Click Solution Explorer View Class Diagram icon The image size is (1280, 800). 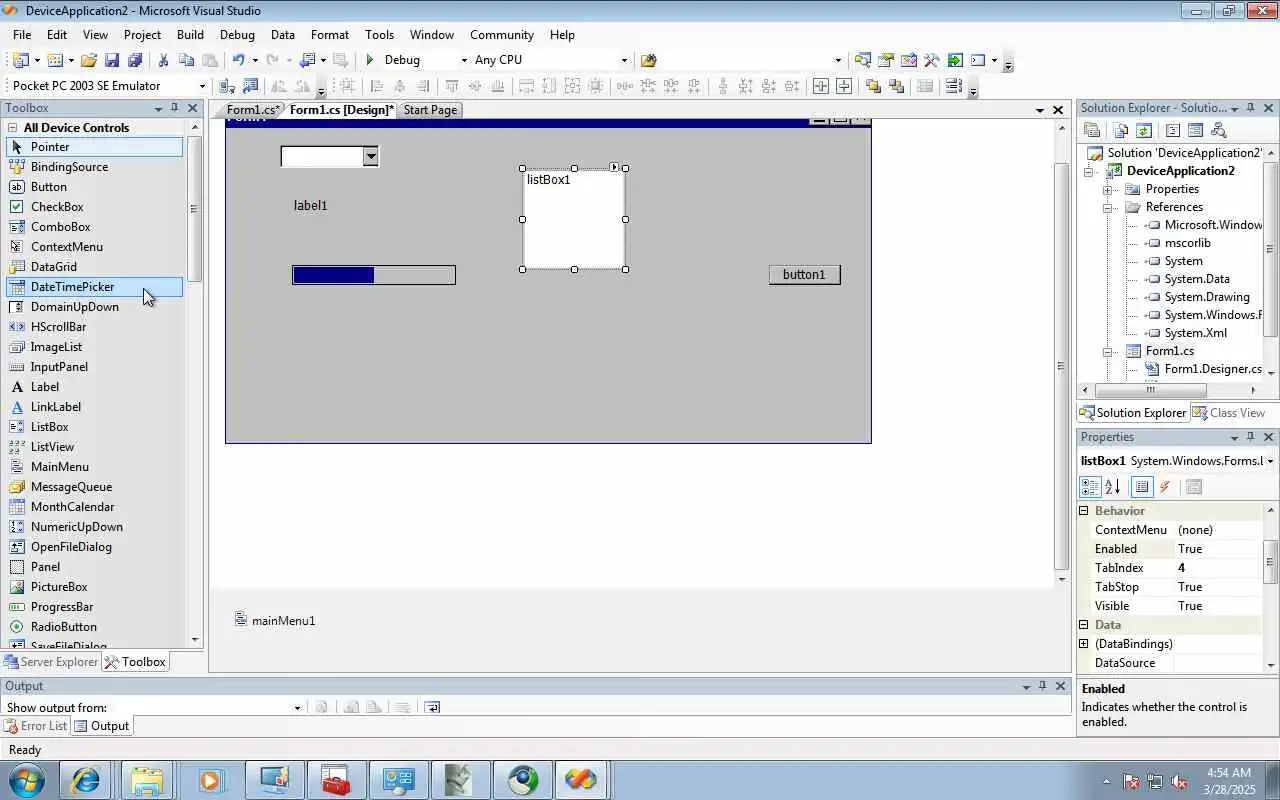point(1218,130)
